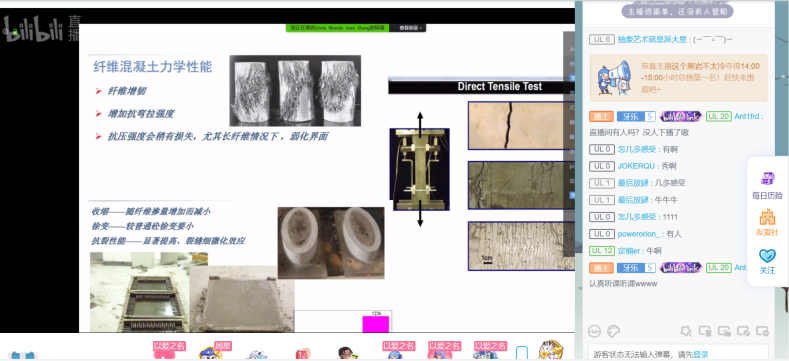The image size is (789, 361).
Task: Open the emoji picker in chat
Action: pos(595,331)
